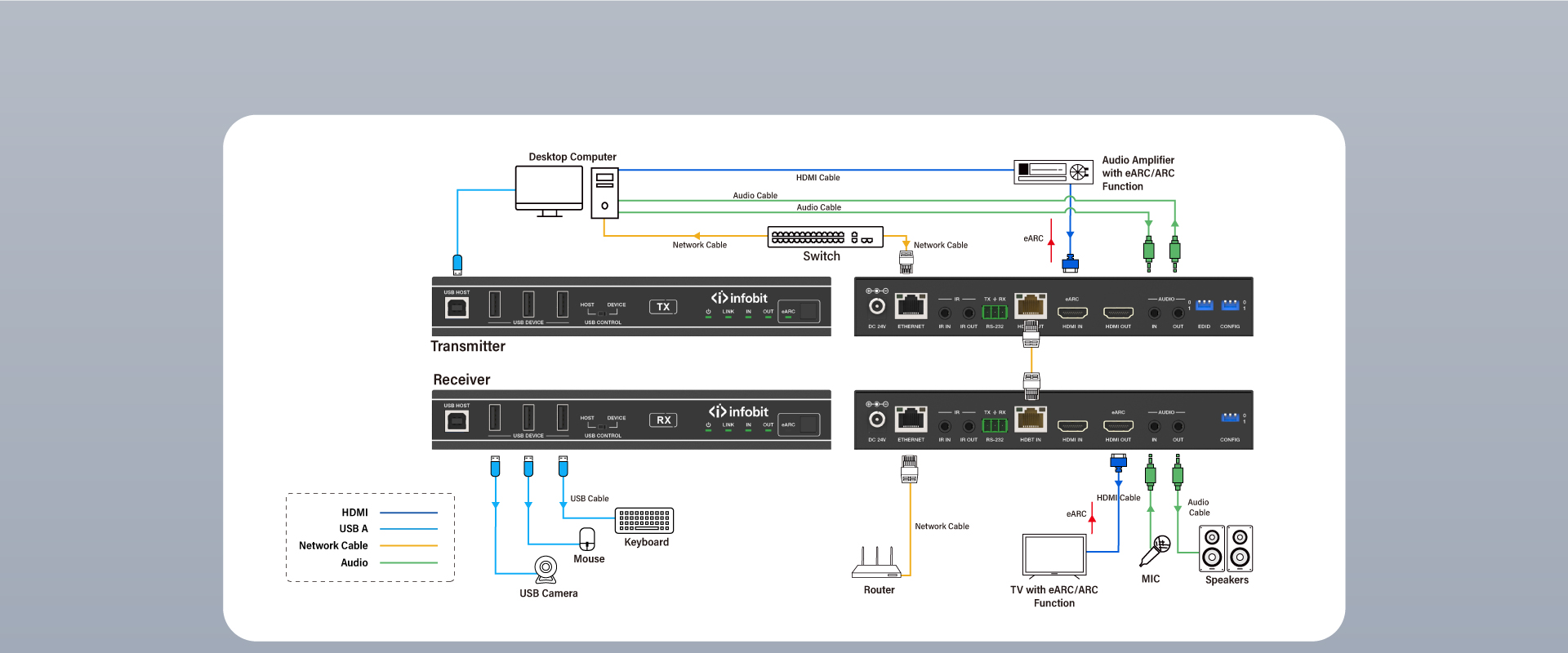Select the blue HDMI plug above the transmitter's HDMI IN
Screen dimensions: 1568x653
click(1070, 264)
